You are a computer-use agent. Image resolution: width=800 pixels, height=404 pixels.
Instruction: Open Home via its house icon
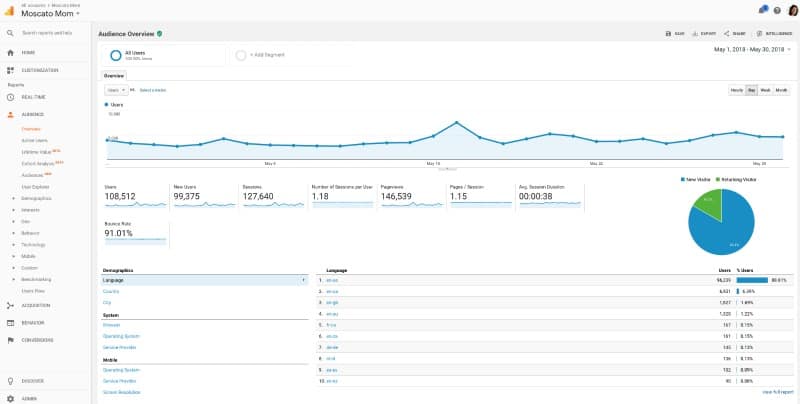click(x=10, y=53)
